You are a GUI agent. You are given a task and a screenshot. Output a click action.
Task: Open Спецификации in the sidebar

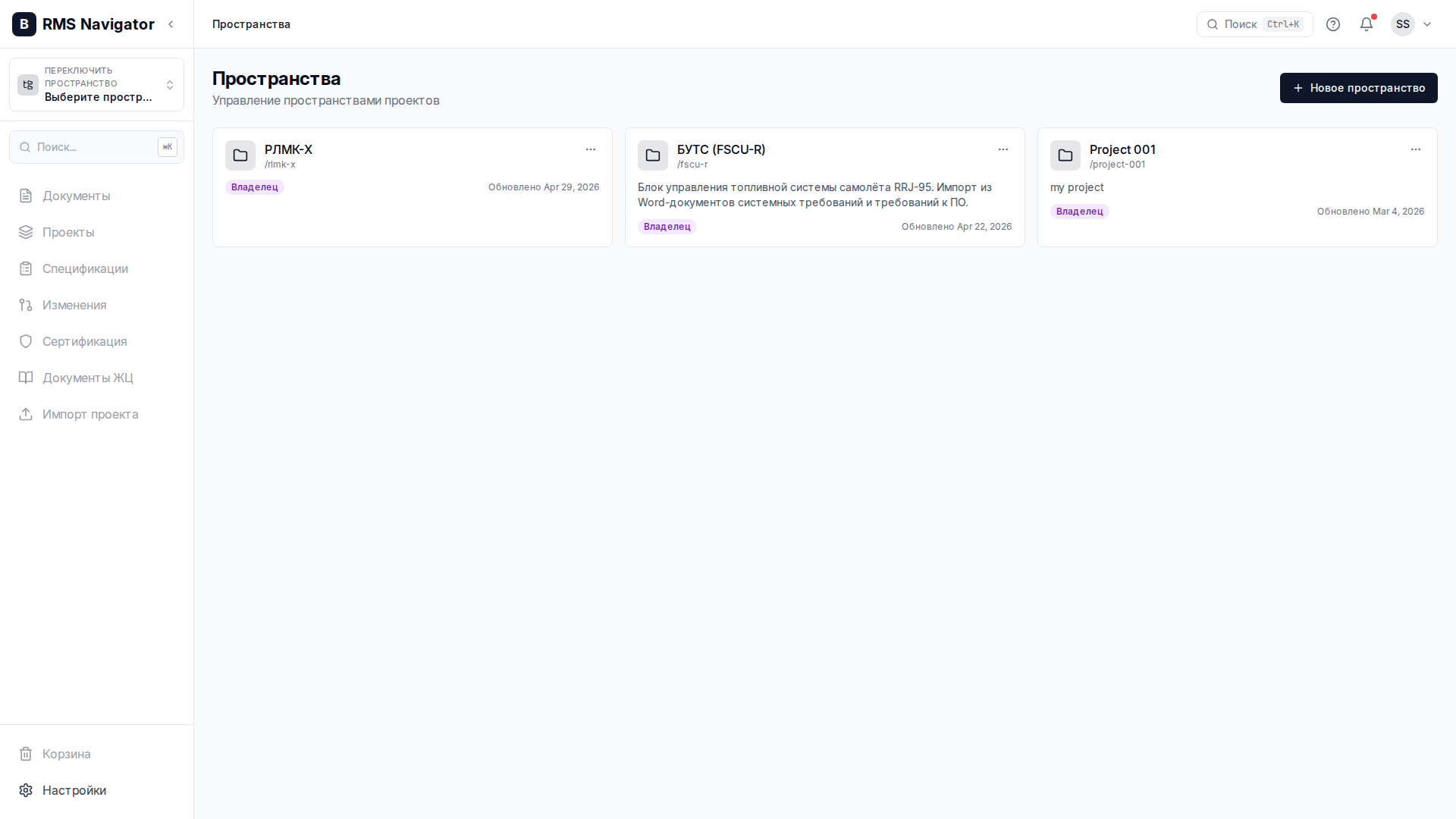[x=96, y=268]
